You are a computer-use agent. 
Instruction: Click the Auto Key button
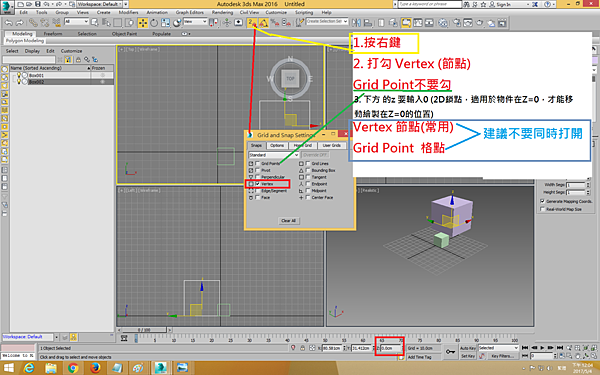point(468,348)
